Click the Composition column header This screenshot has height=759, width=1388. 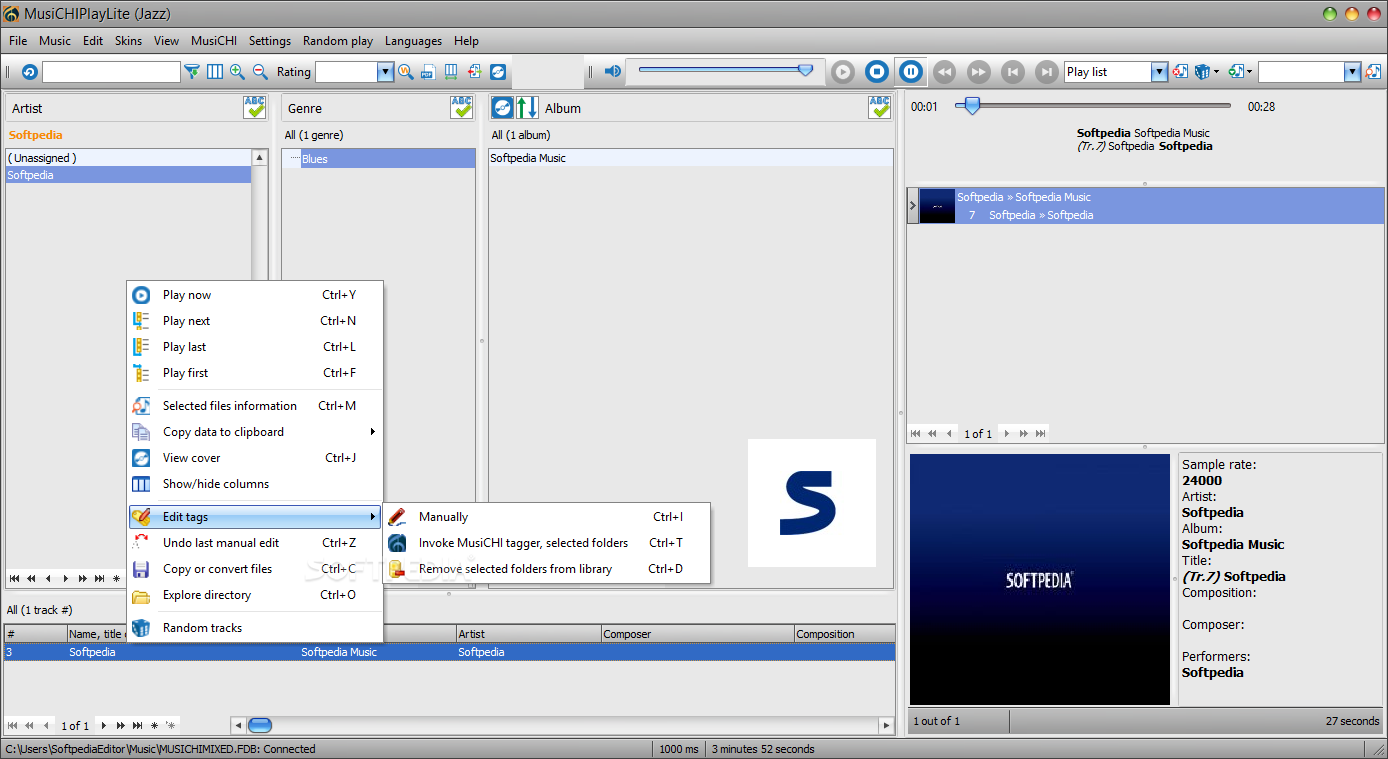844,634
